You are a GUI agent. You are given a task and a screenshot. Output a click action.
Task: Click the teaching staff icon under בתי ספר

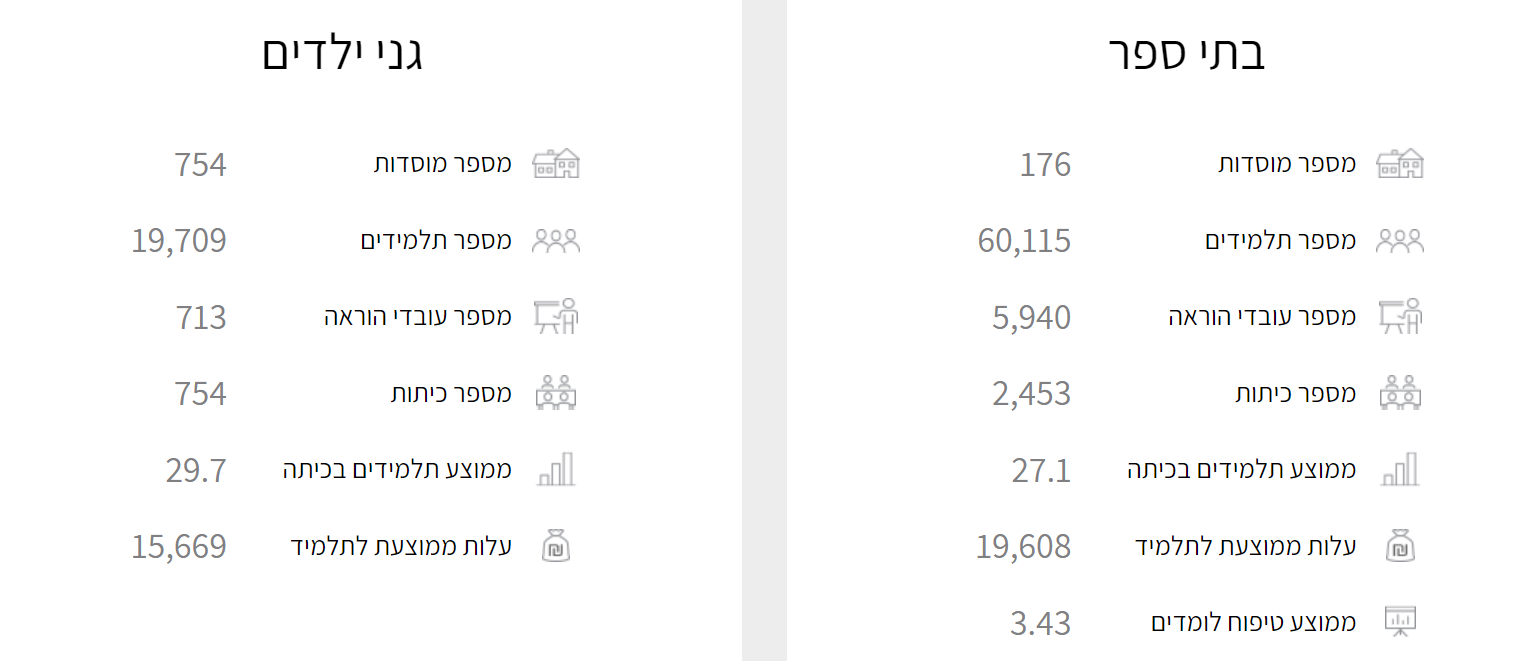pos(1400,317)
